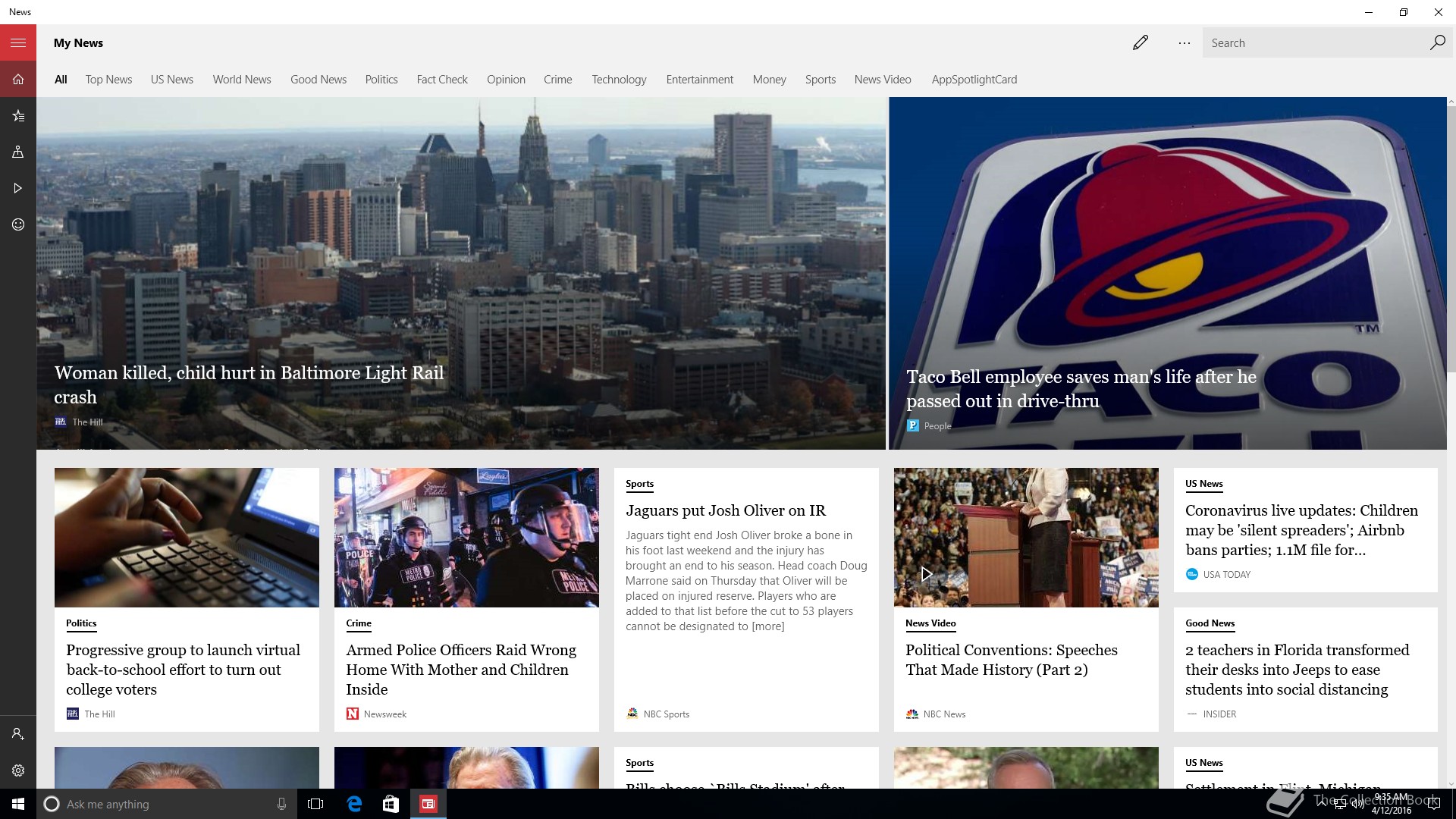Click People source icon on Taco Bell story

point(913,425)
